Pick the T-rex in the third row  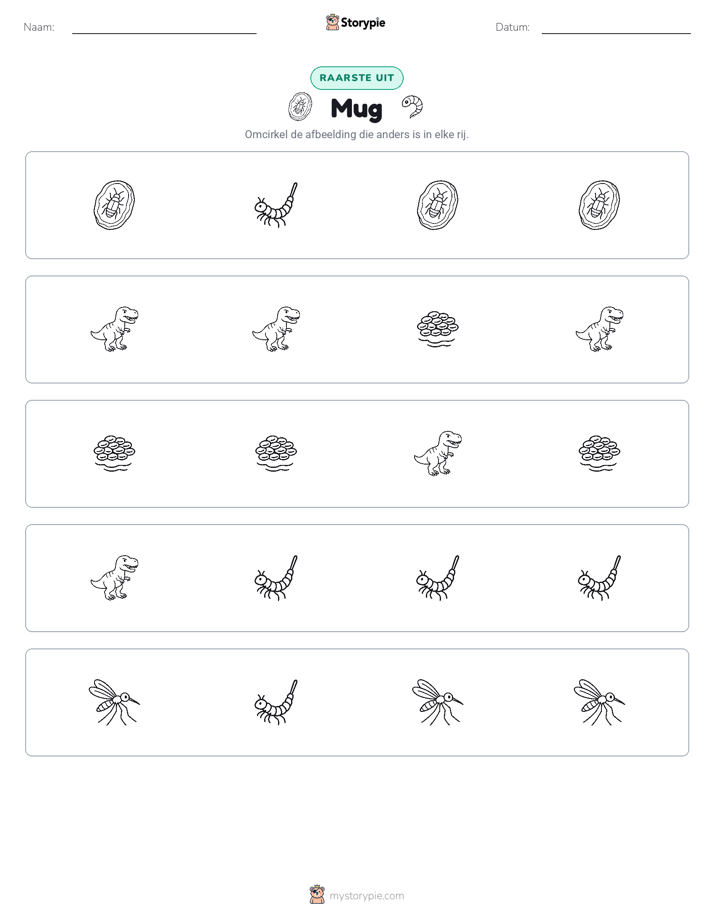(x=438, y=453)
